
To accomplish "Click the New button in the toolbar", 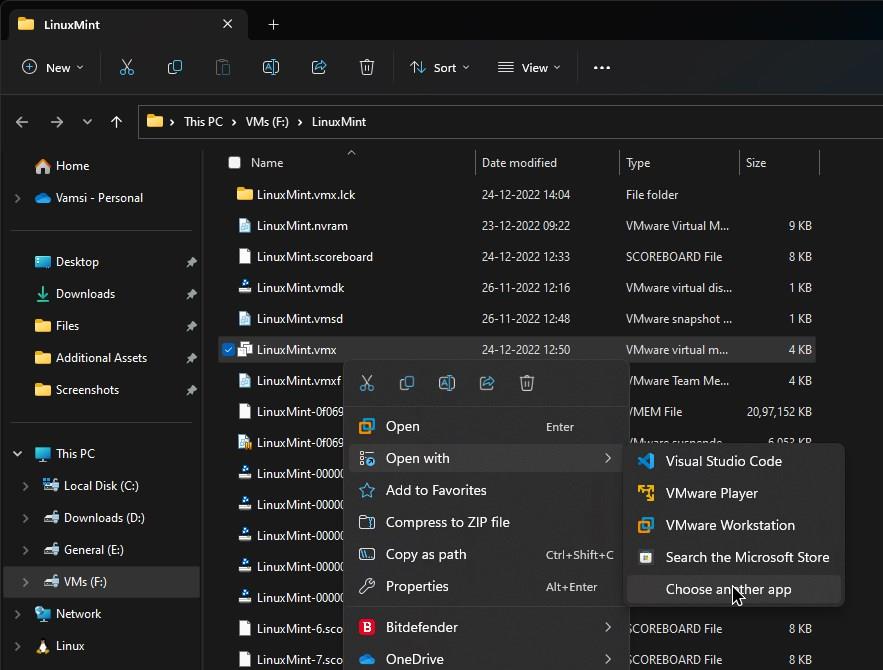I will point(53,67).
